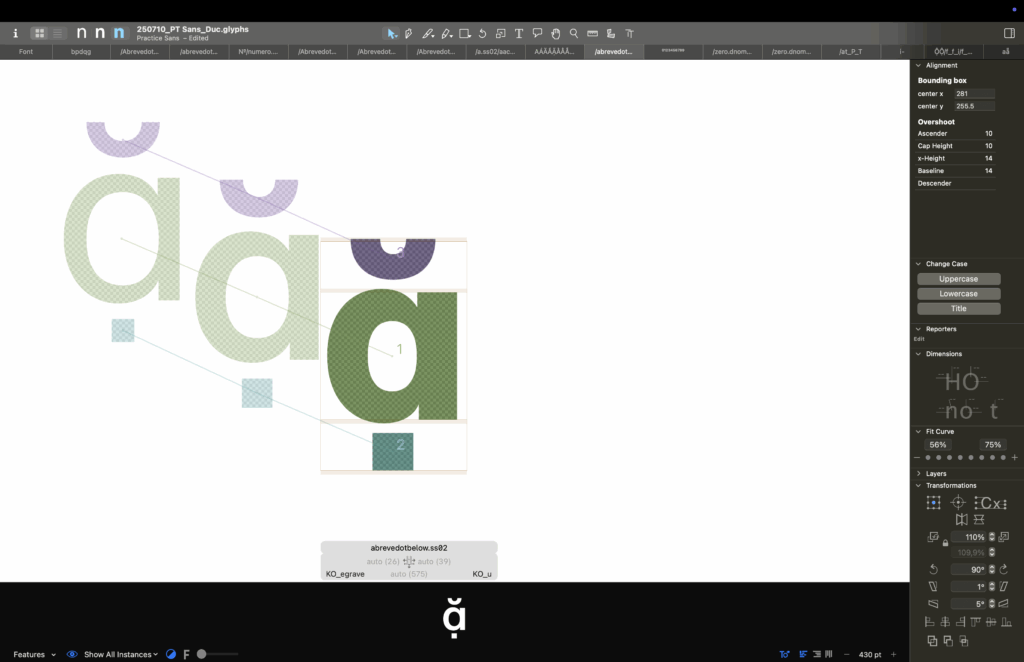Select the highlighted blue n master
1024x662 pixels.
click(119, 33)
